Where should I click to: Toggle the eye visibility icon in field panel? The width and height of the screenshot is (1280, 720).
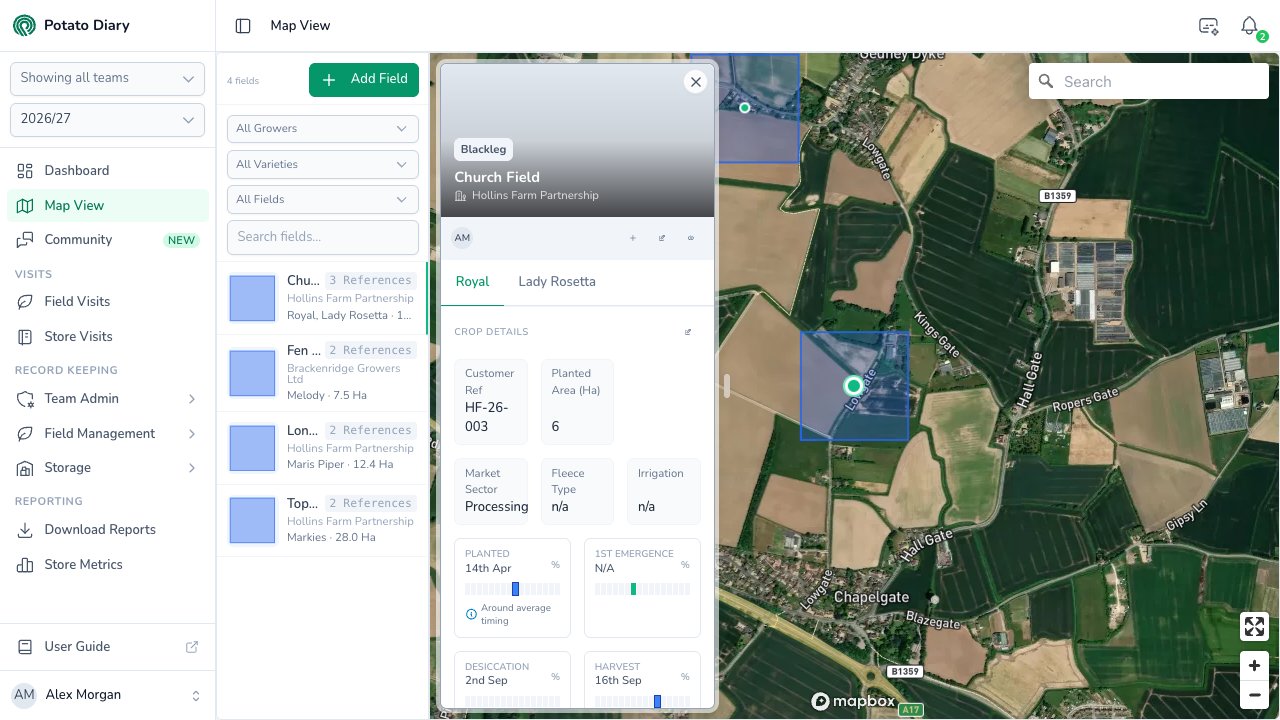coord(691,238)
